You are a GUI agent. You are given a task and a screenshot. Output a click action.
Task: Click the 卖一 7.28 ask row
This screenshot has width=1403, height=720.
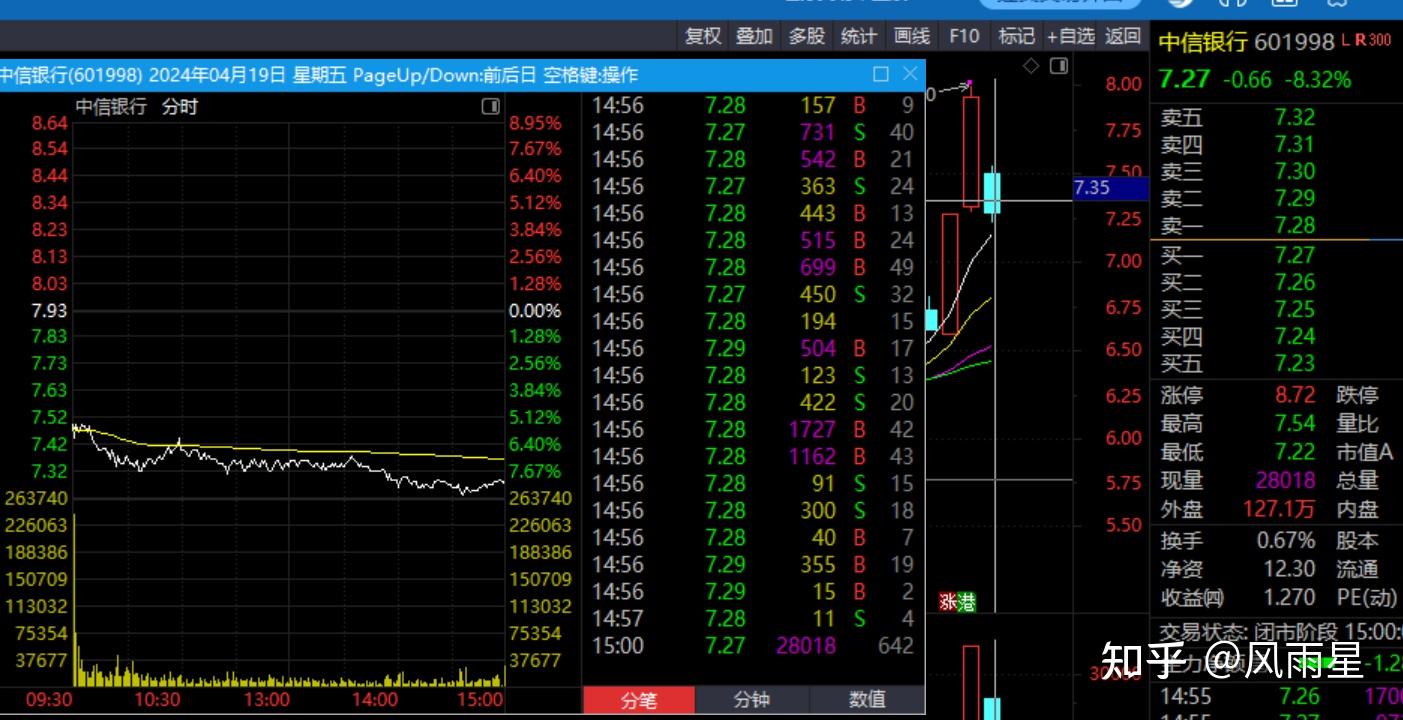(x=1276, y=226)
